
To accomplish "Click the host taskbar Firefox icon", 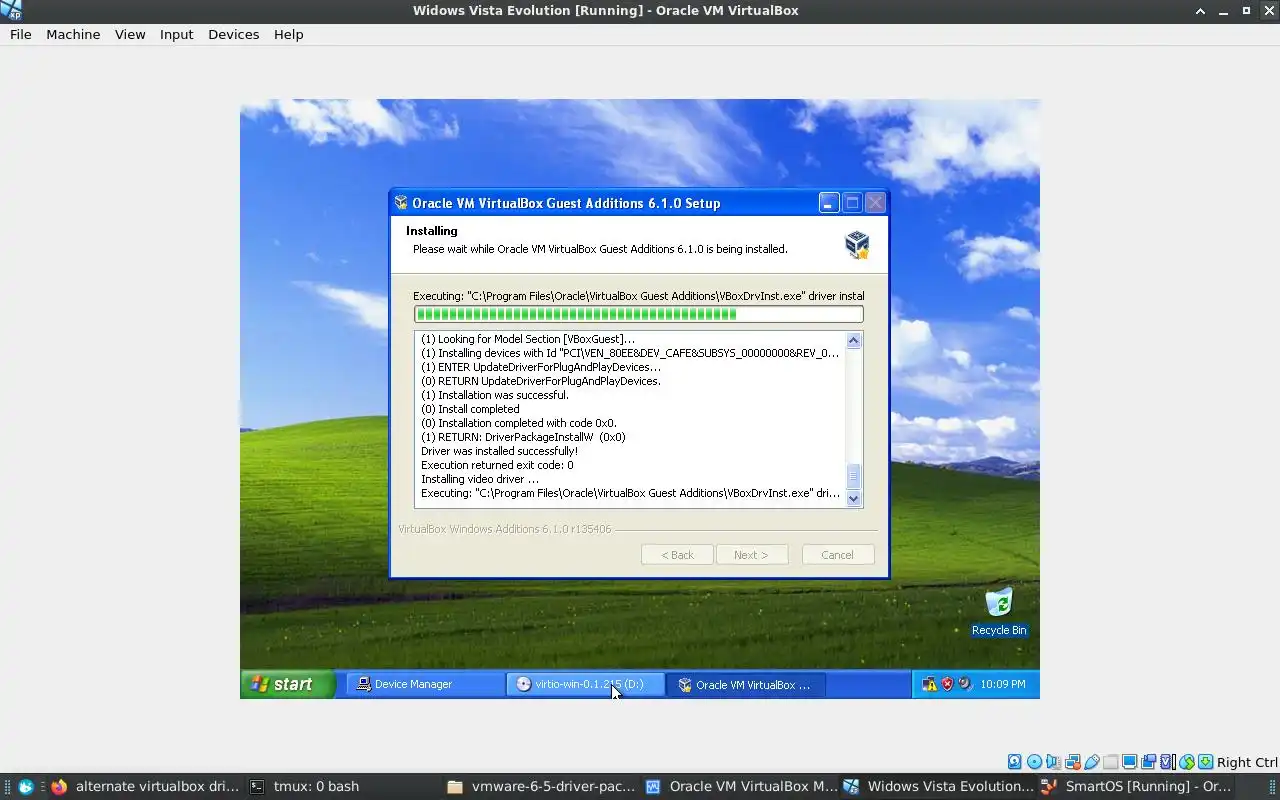I will pyautogui.click(x=59, y=786).
